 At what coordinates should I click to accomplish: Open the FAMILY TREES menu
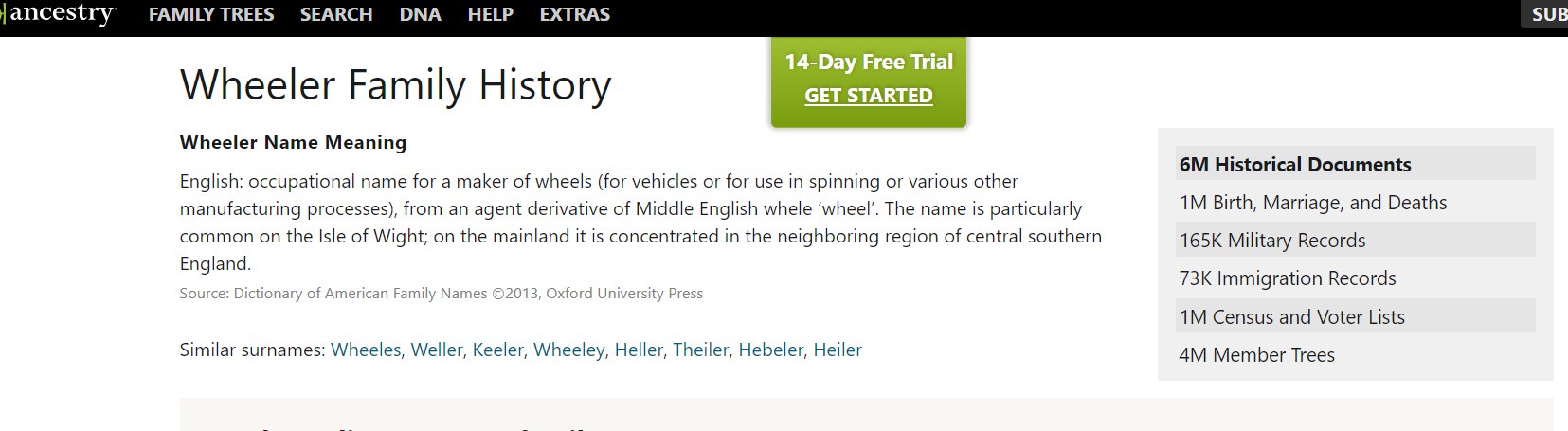click(x=211, y=15)
